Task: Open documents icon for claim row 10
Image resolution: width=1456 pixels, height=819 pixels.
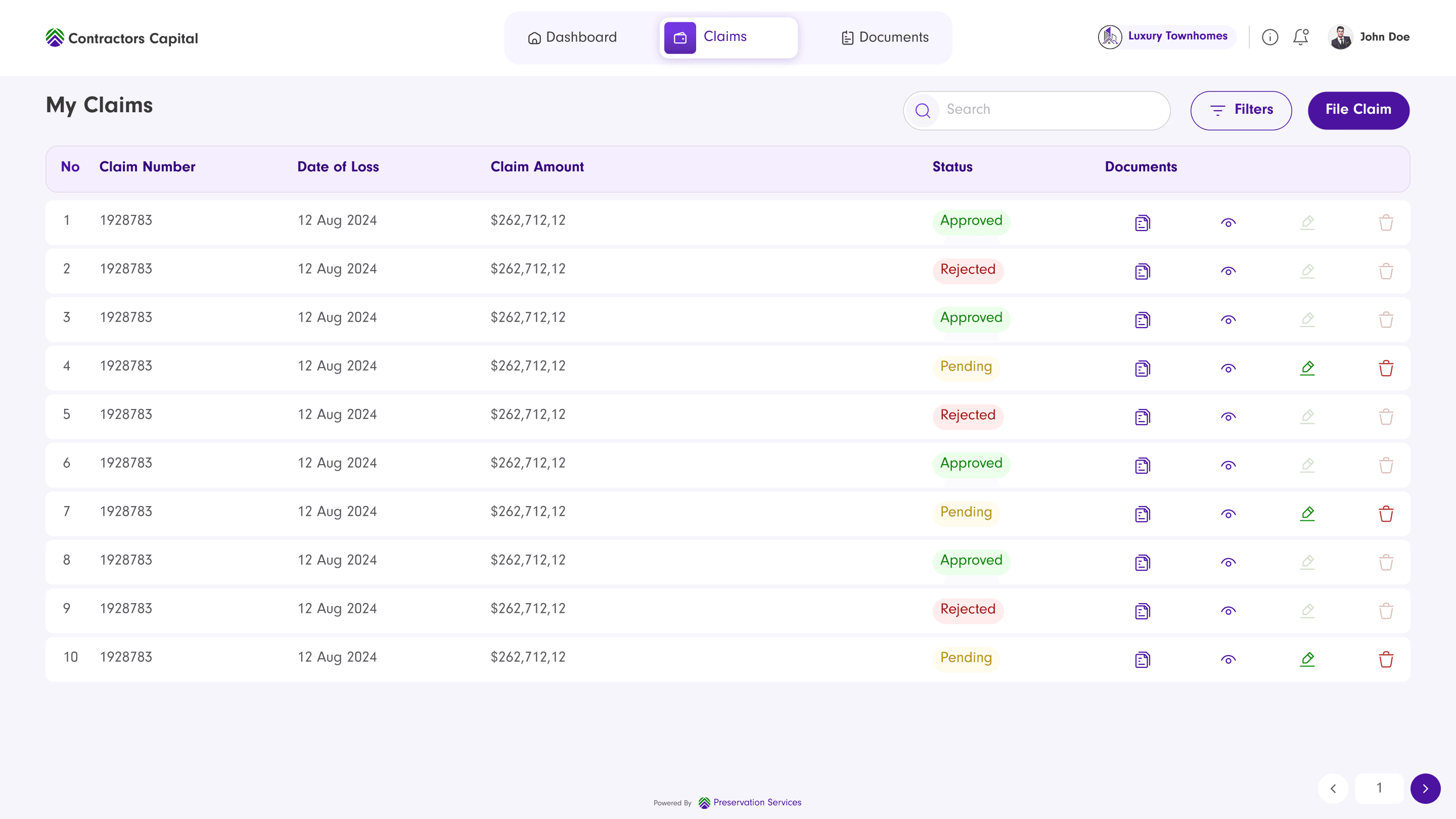Action: [x=1143, y=660]
